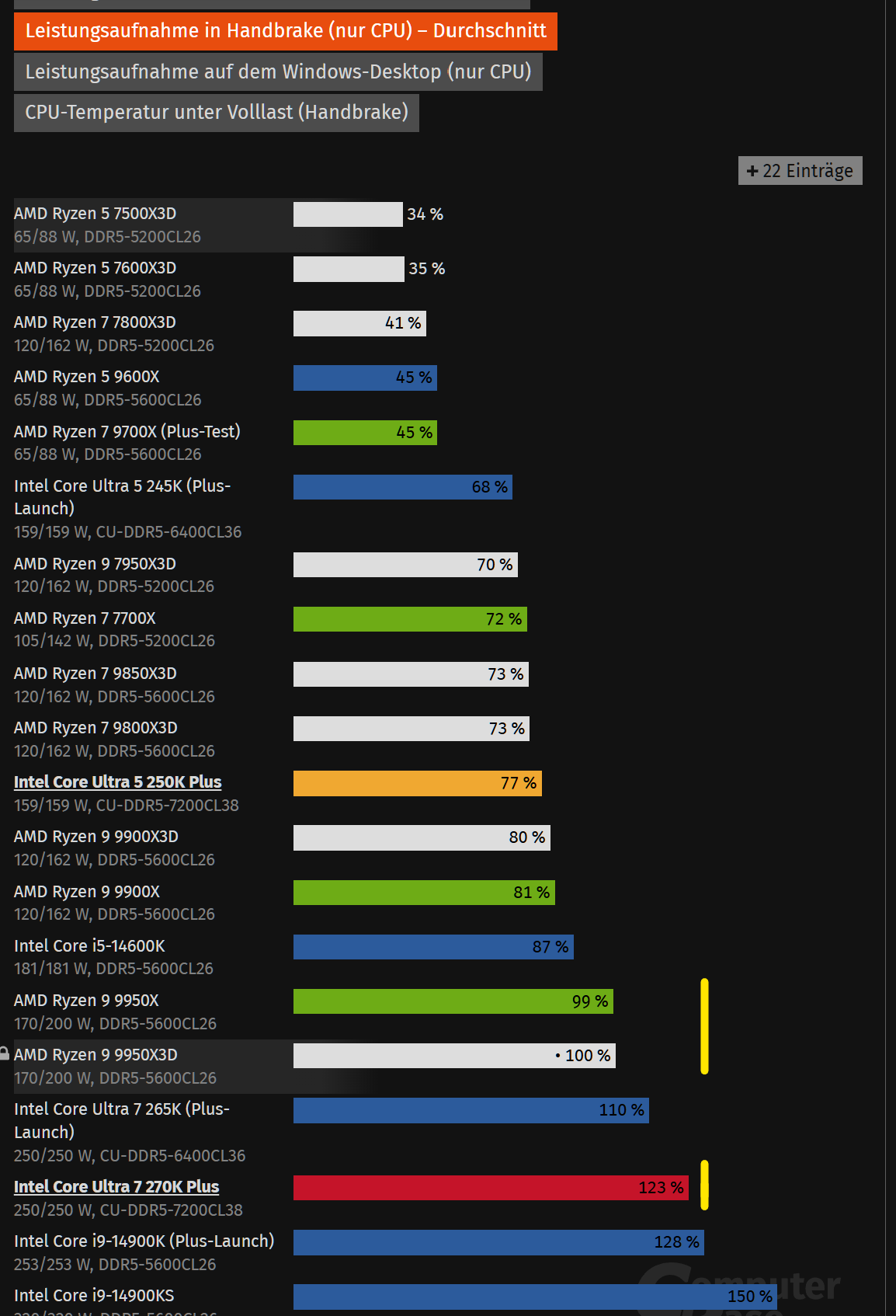Select the 181/181 W, DDR5-5600CL26 spec text
Image resolution: width=896 pixels, height=1316 pixels.
tap(113, 969)
